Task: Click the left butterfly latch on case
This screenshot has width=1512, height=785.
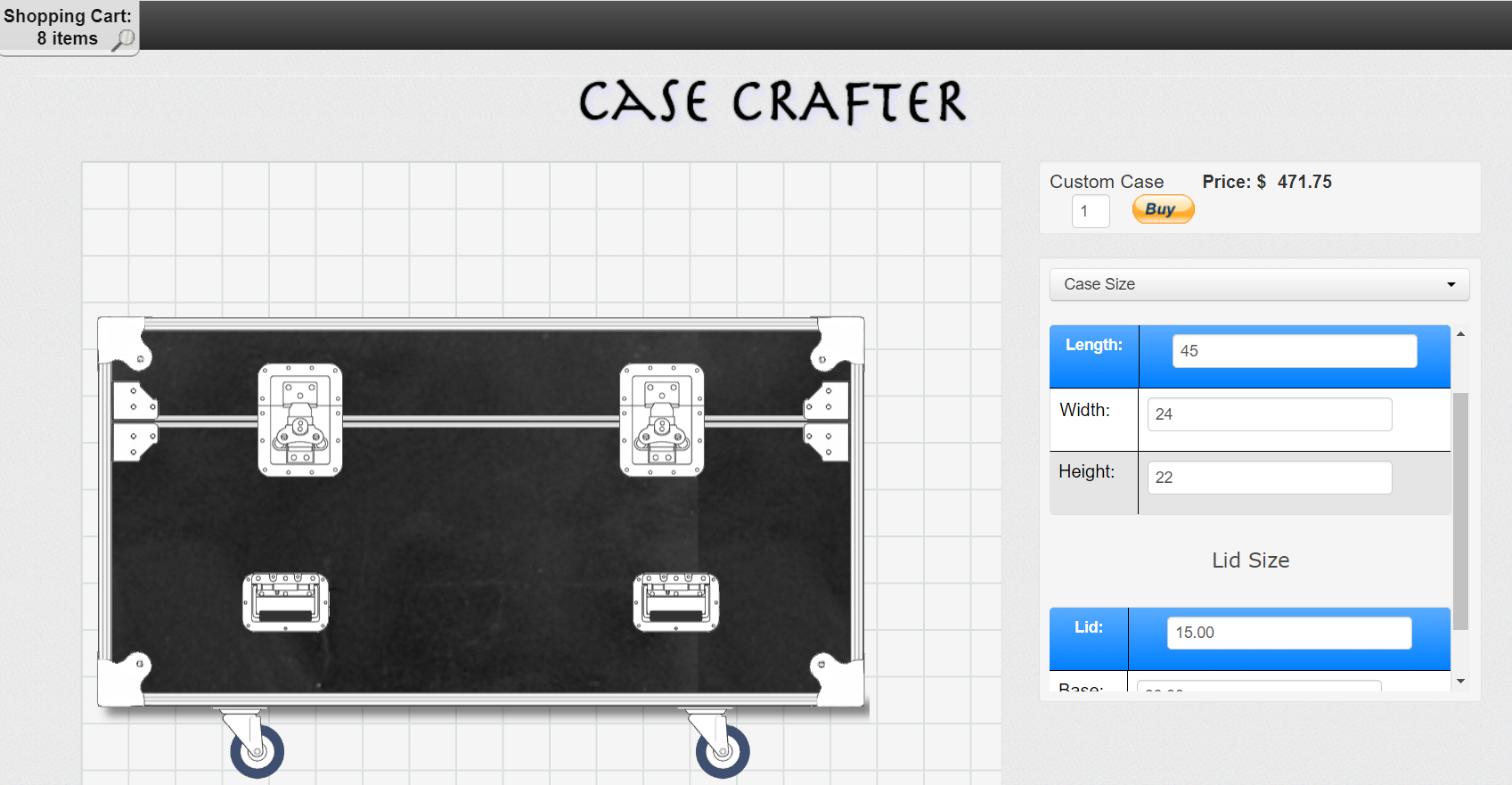Action: (x=300, y=420)
